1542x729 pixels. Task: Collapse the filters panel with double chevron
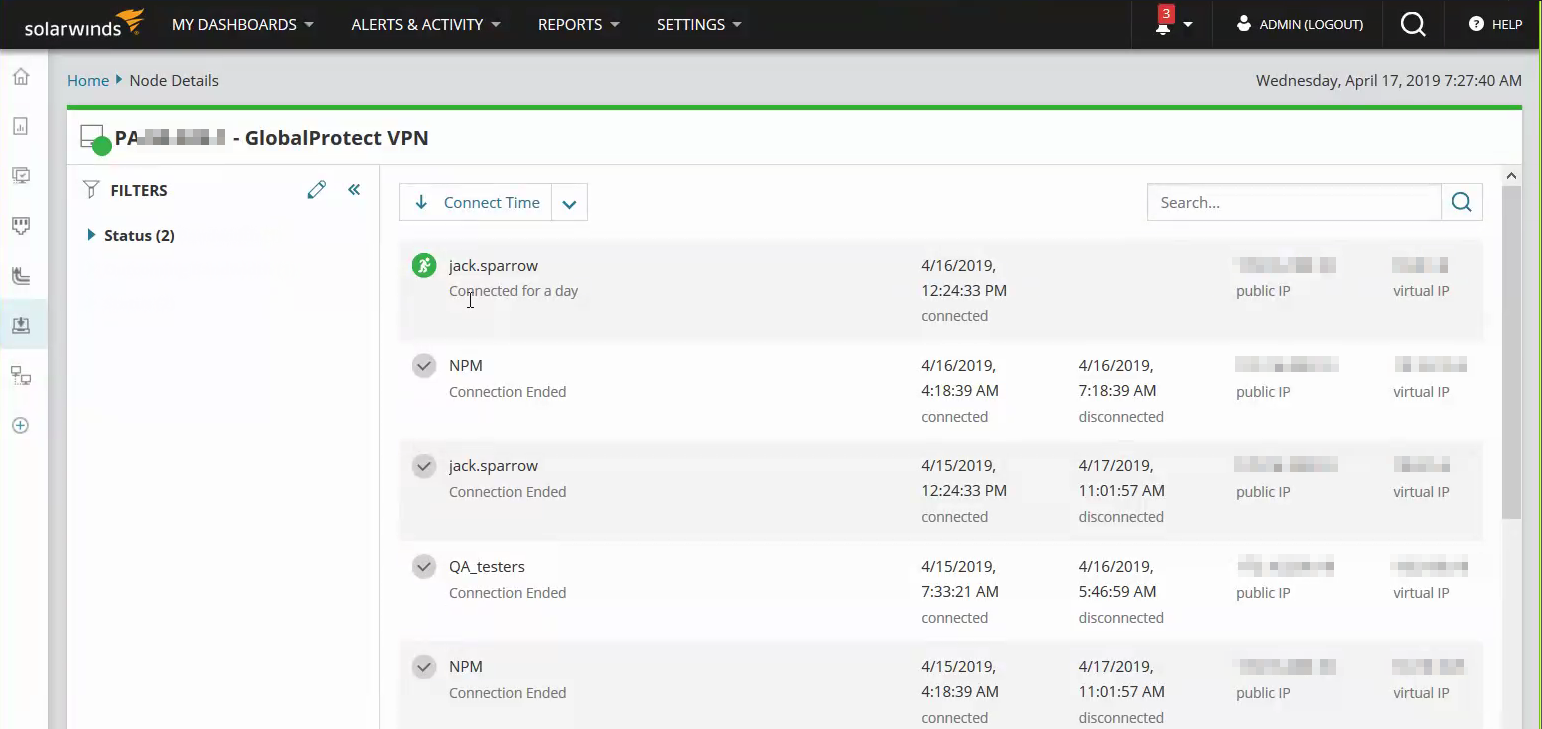pyautogui.click(x=354, y=190)
